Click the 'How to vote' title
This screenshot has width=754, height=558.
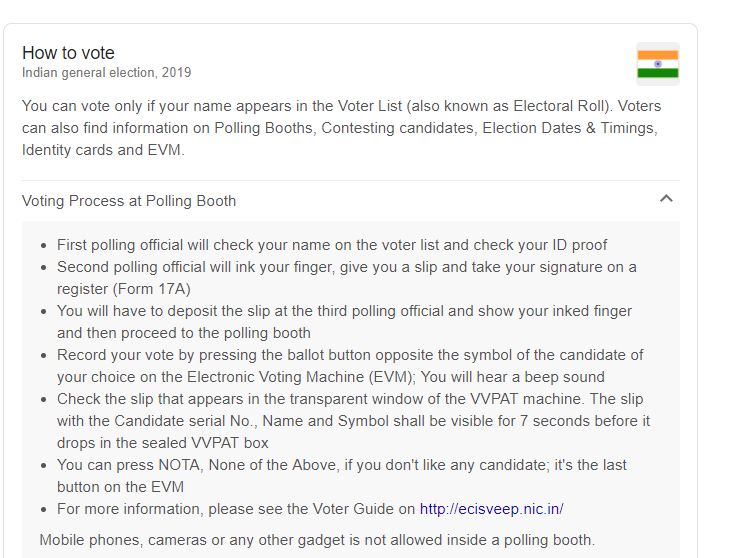pyautogui.click(x=68, y=52)
